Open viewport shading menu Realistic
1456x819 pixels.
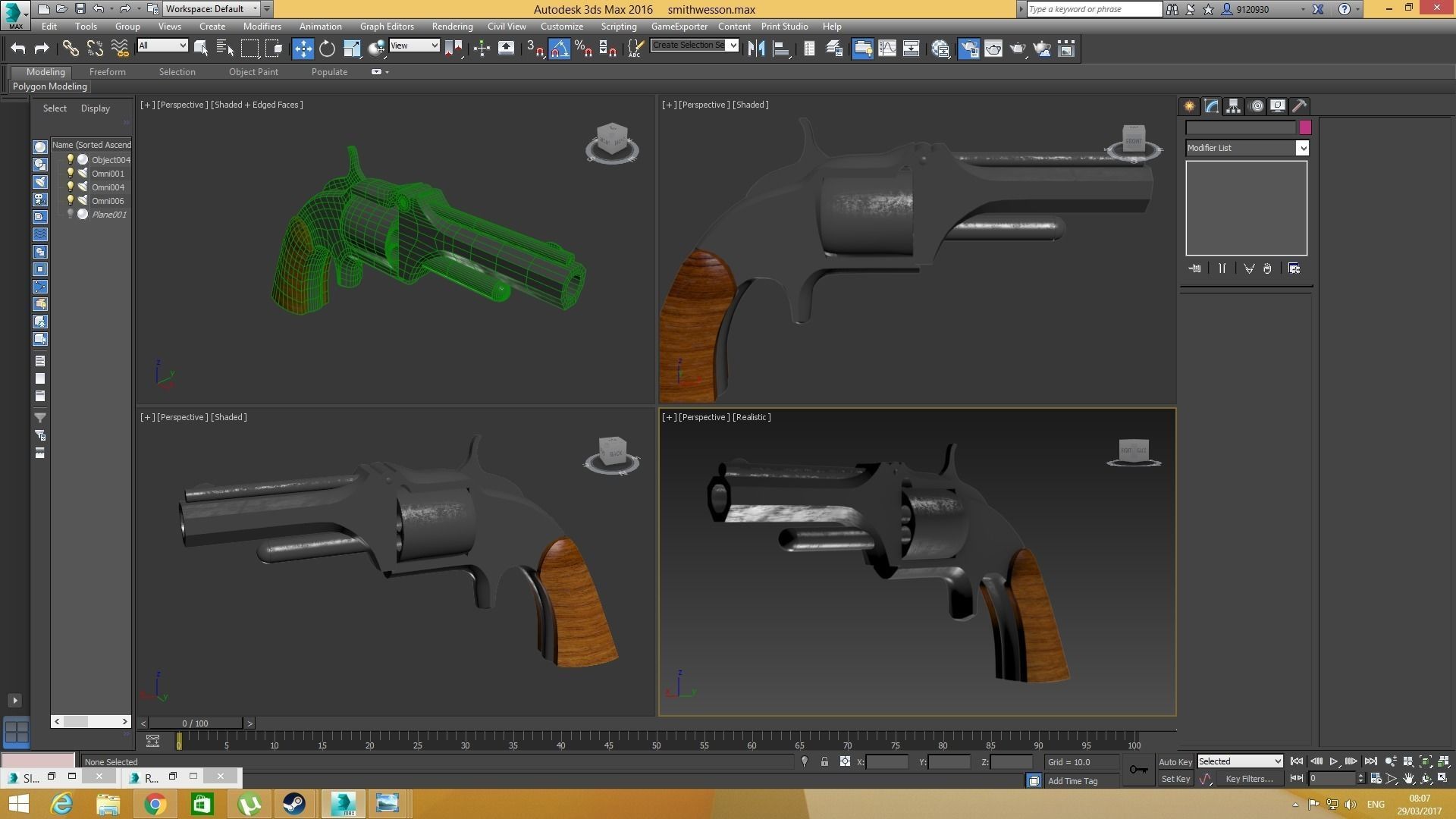(752, 417)
